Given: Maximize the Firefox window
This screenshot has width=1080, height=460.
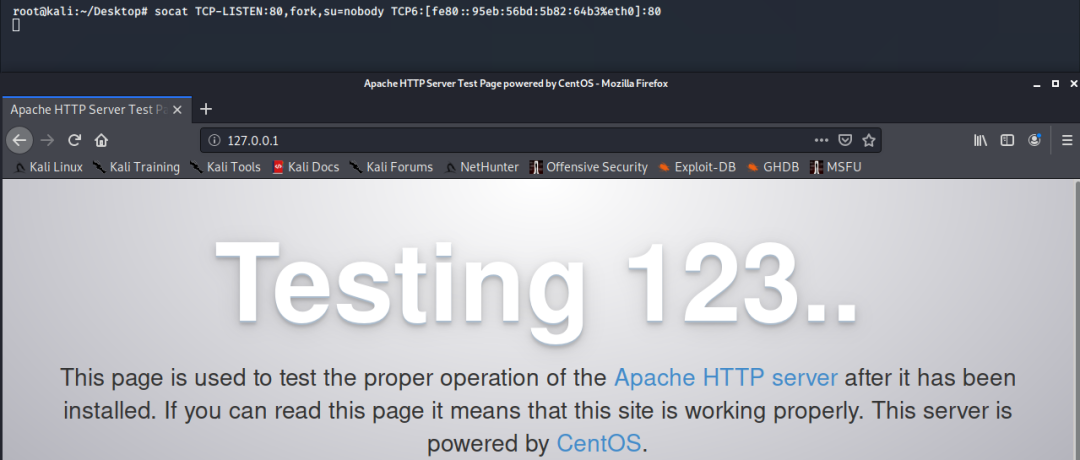Looking at the screenshot, I should click(x=1055, y=83).
